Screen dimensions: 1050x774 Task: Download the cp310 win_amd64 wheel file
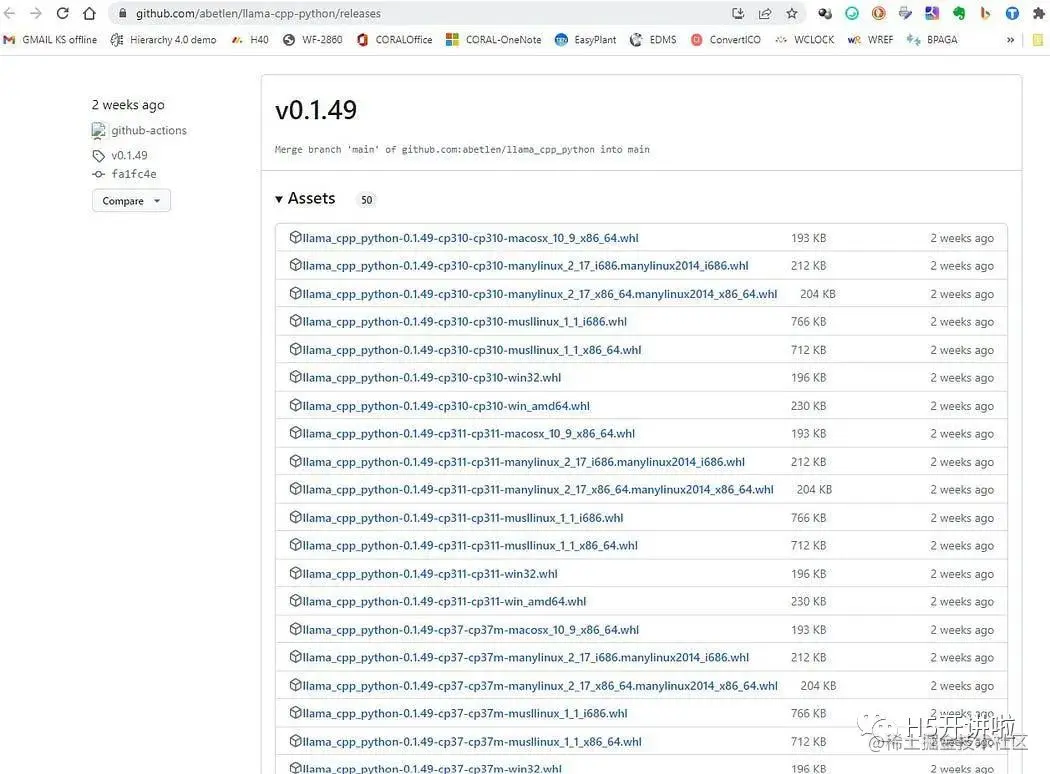(x=446, y=406)
